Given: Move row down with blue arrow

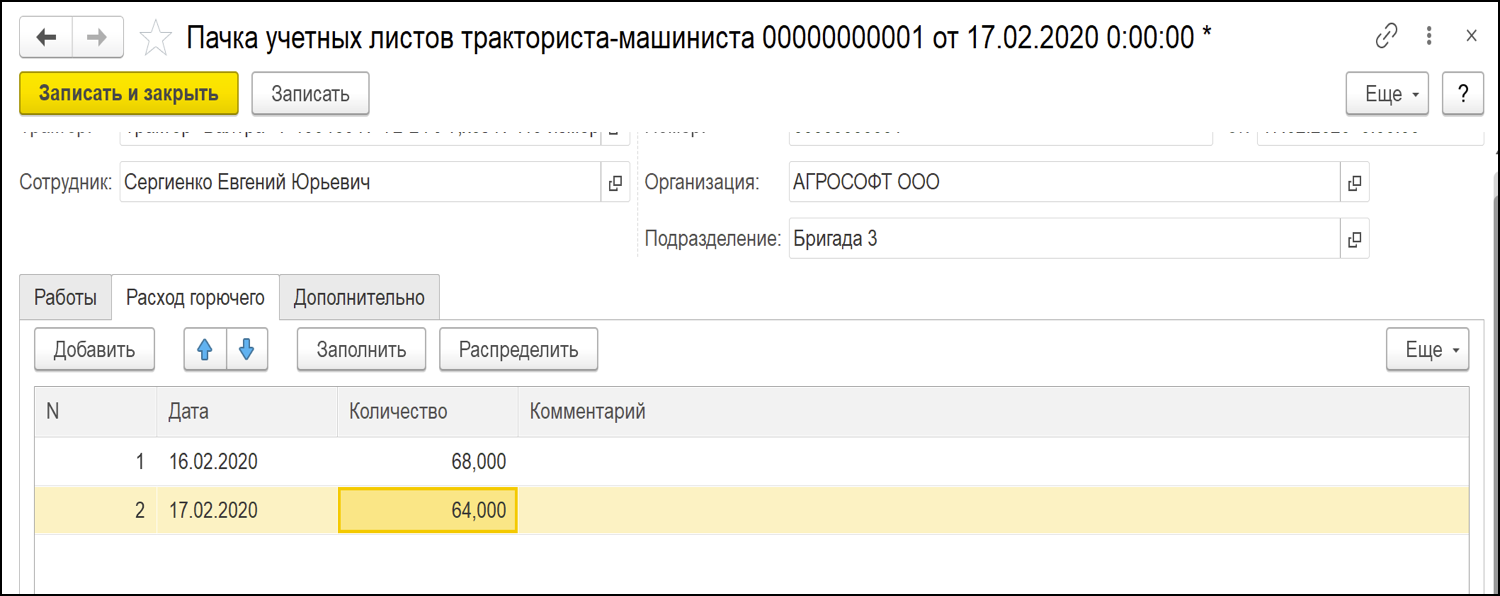Looking at the screenshot, I should [247, 350].
